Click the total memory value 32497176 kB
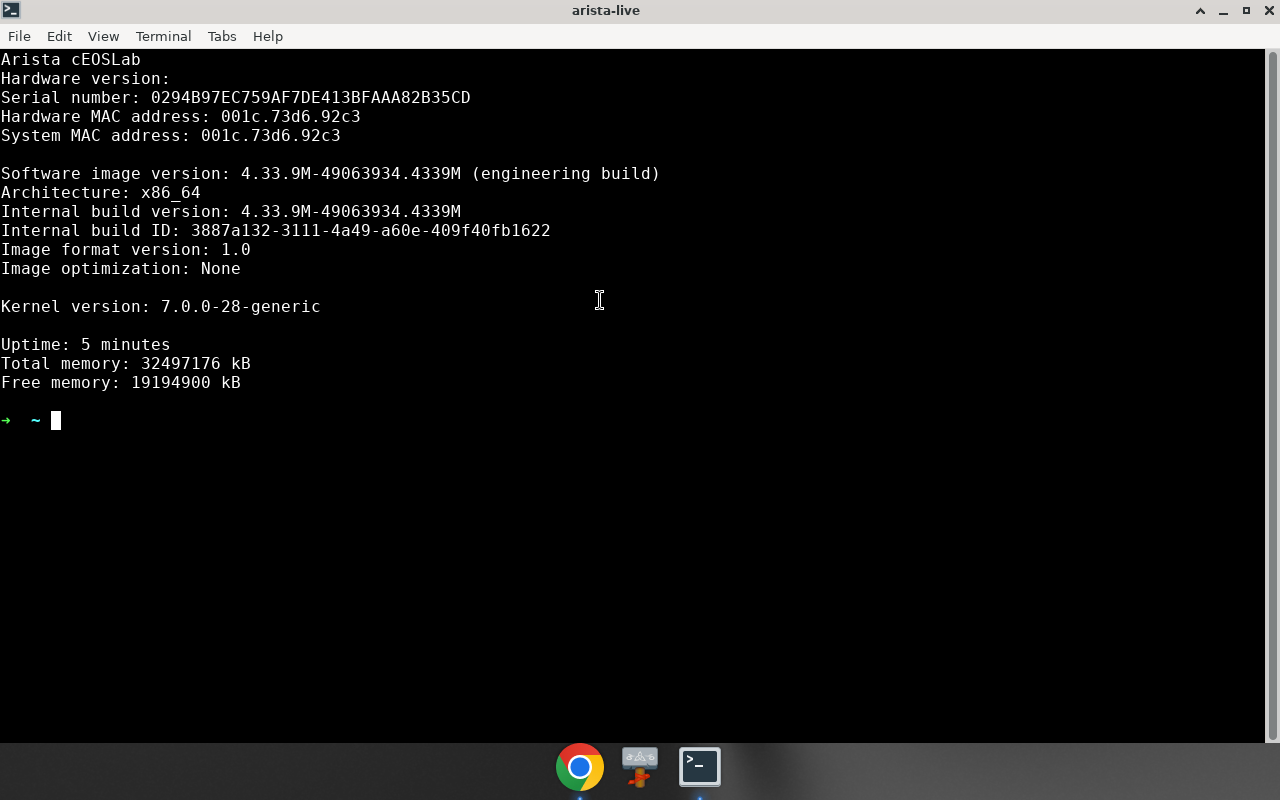 (196, 364)
